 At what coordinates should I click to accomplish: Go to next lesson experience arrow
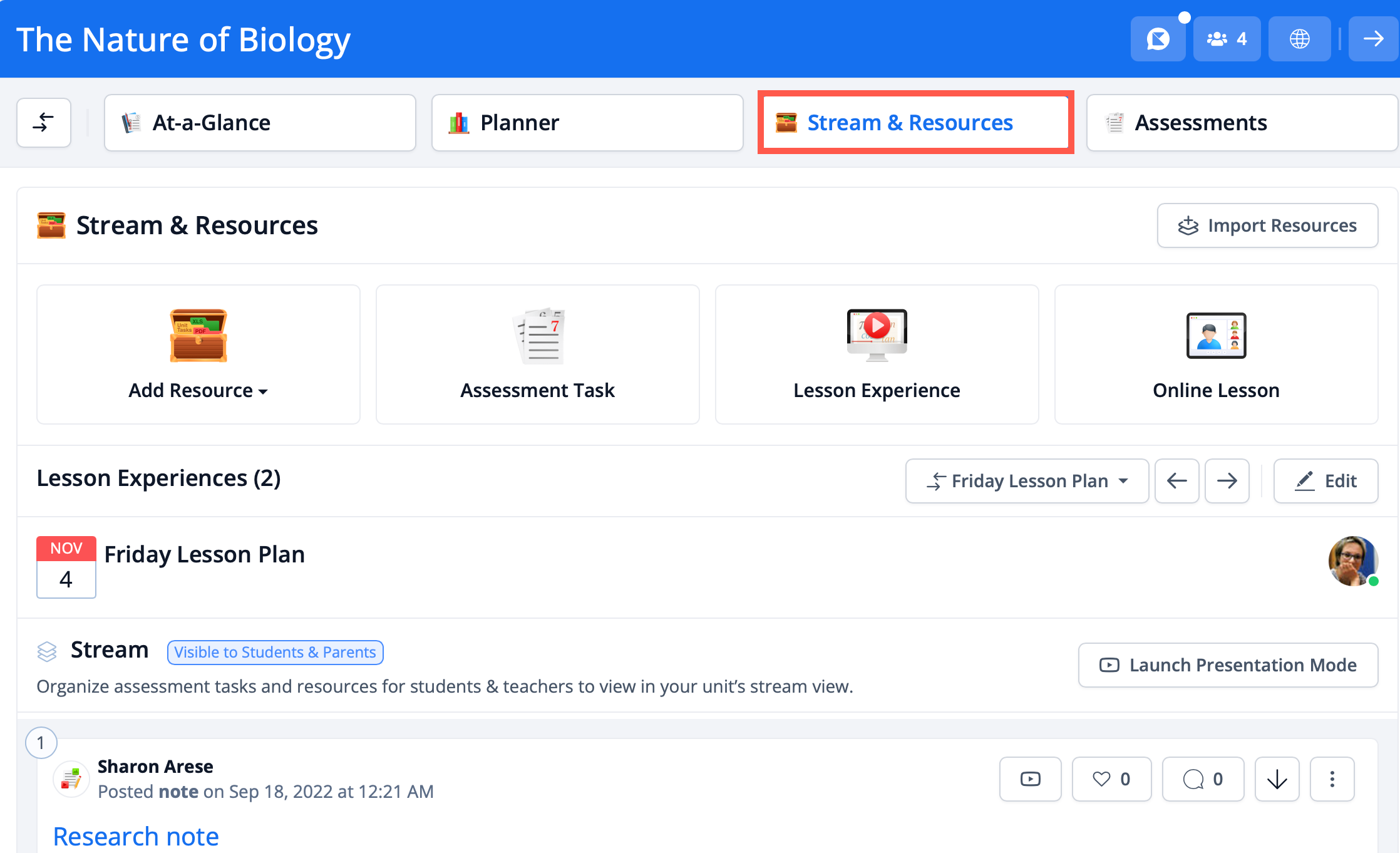(1227, 481)
